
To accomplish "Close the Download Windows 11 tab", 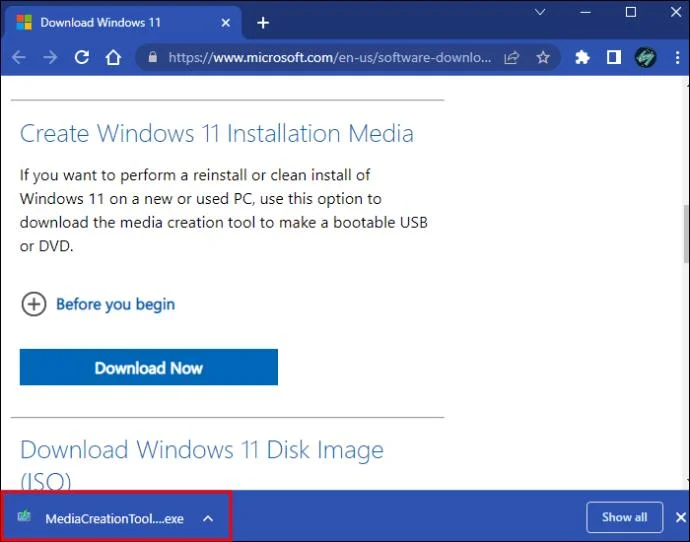I will pos(225,22).
